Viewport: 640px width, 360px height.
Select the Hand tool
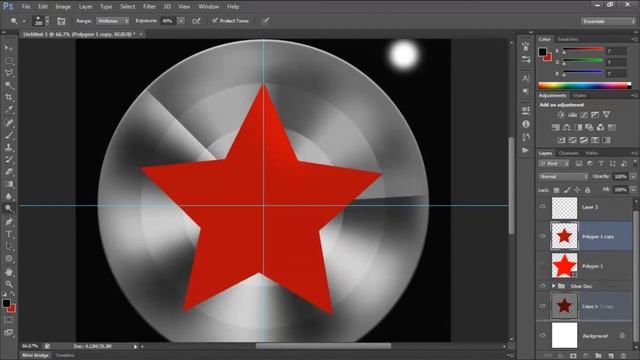[x=9, y=272]
